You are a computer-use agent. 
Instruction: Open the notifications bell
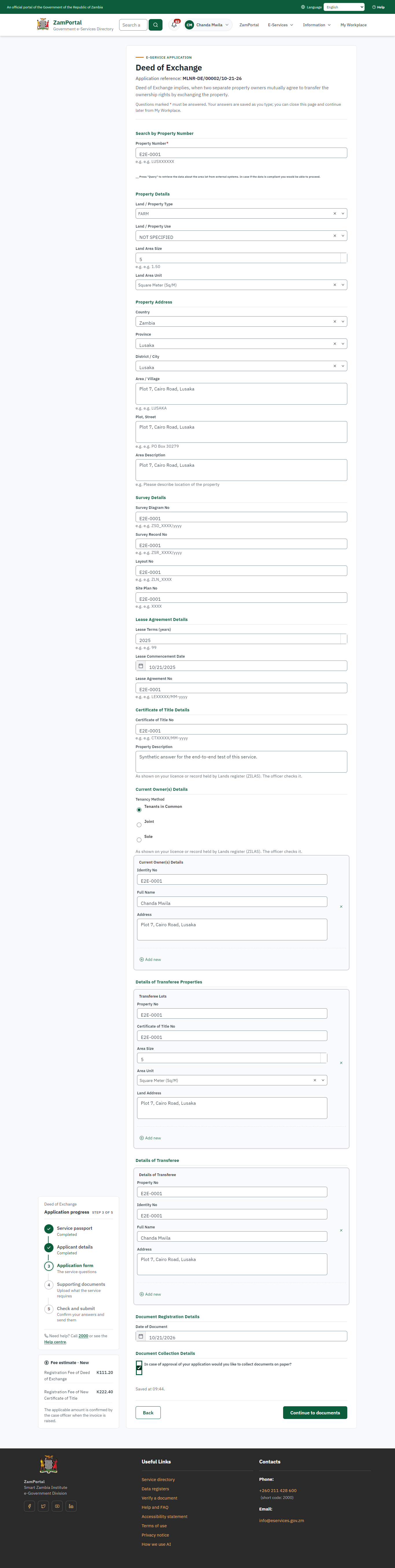pos(174,25)
